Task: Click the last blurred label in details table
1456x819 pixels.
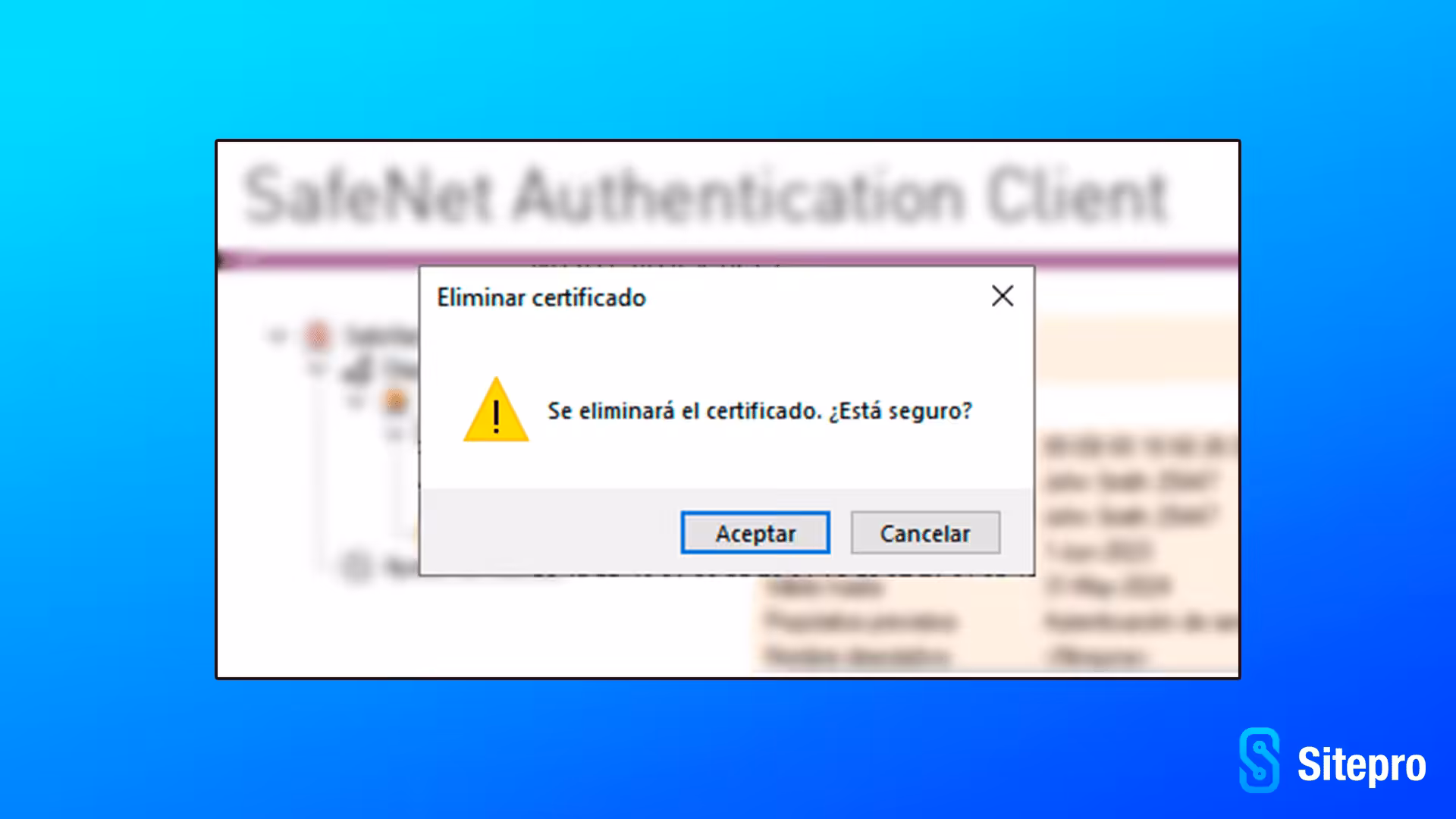Action: pos(857,655)
